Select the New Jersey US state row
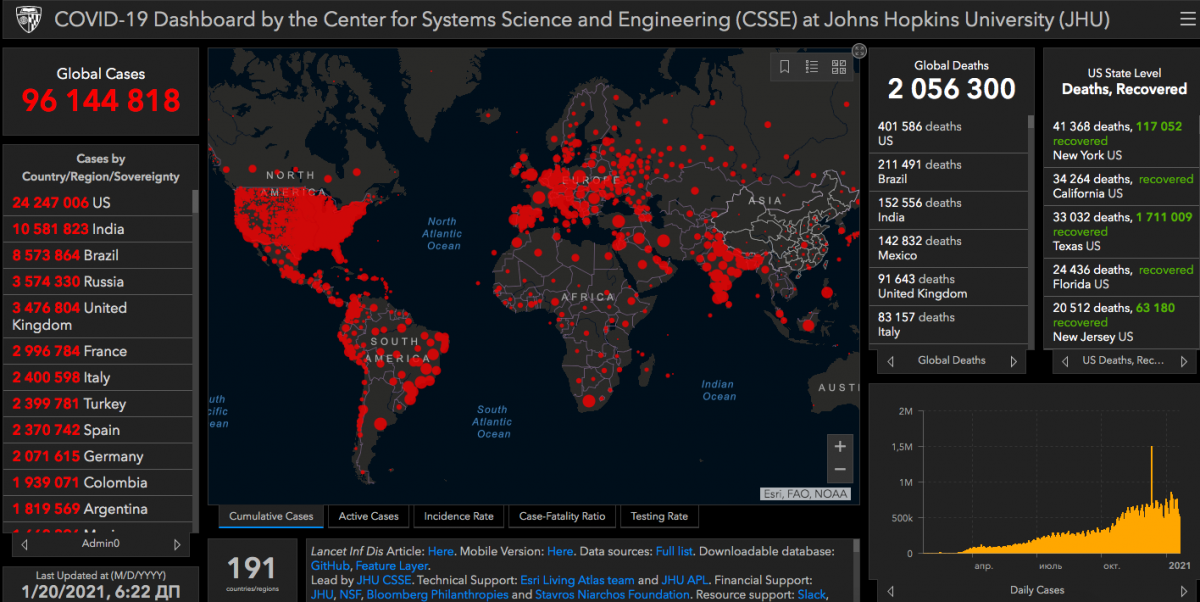 tap(1121, 322)
